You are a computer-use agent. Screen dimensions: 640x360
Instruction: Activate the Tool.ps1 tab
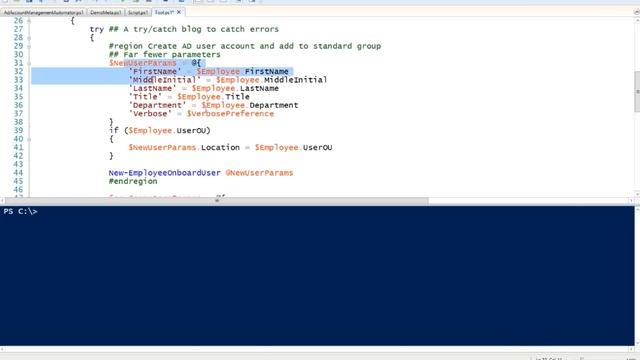[164, 13]
